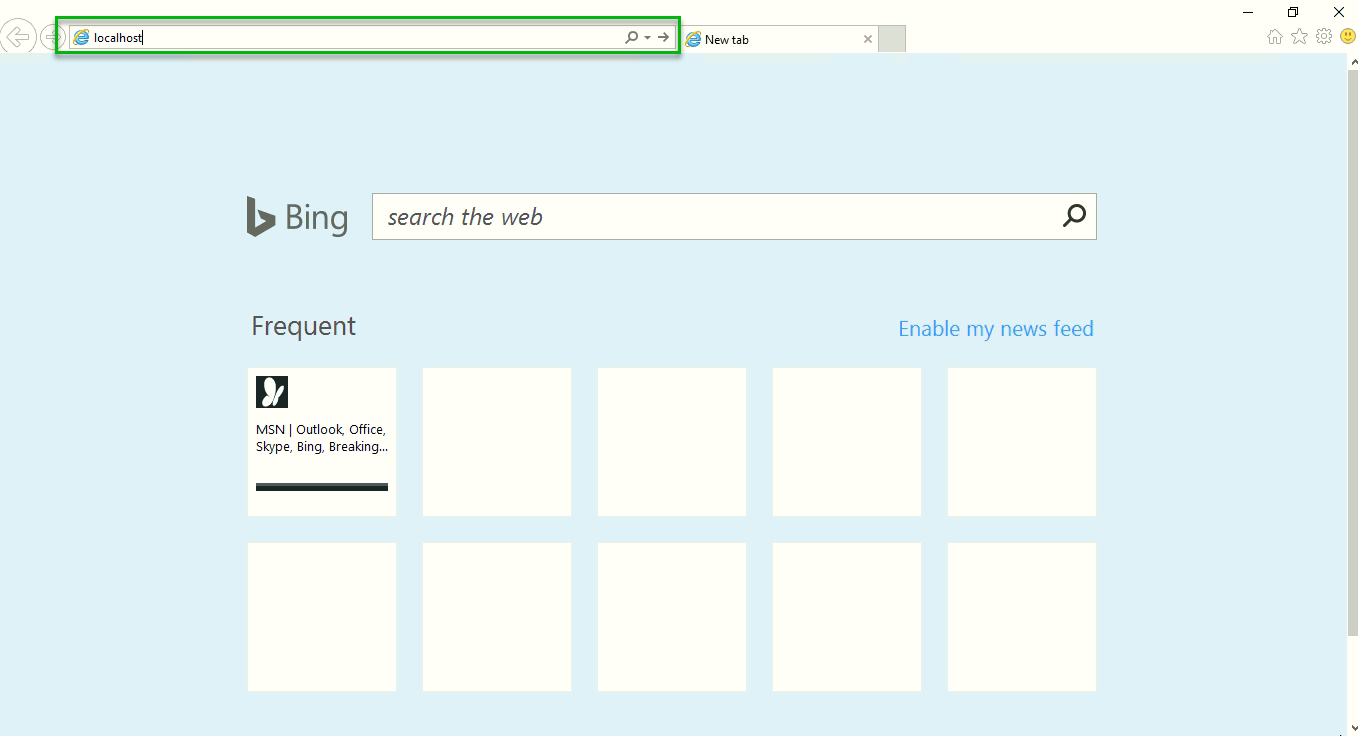
Task: Close the New tab tab
Action: (868, 40)
